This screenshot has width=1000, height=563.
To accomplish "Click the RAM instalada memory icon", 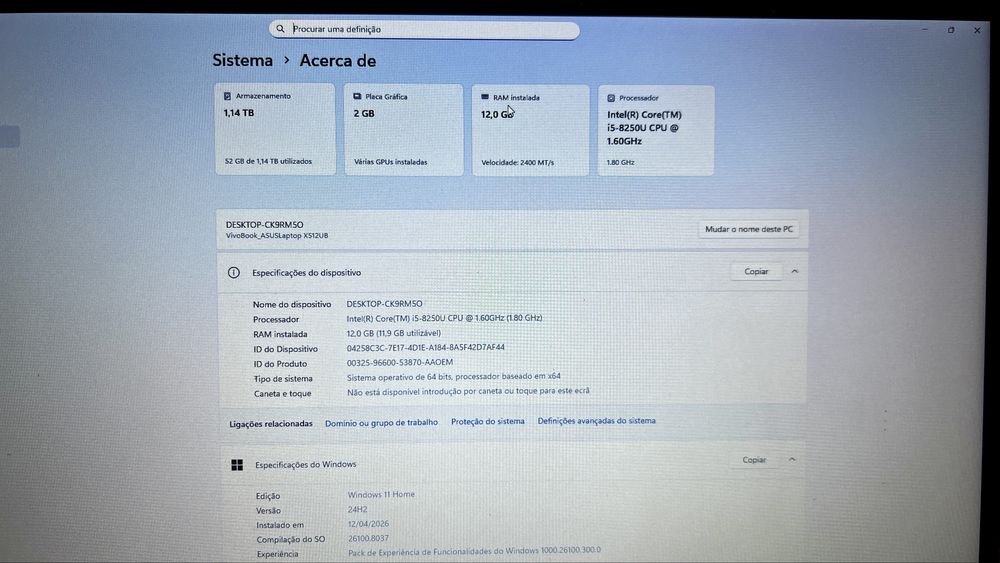I will [485, 98].
